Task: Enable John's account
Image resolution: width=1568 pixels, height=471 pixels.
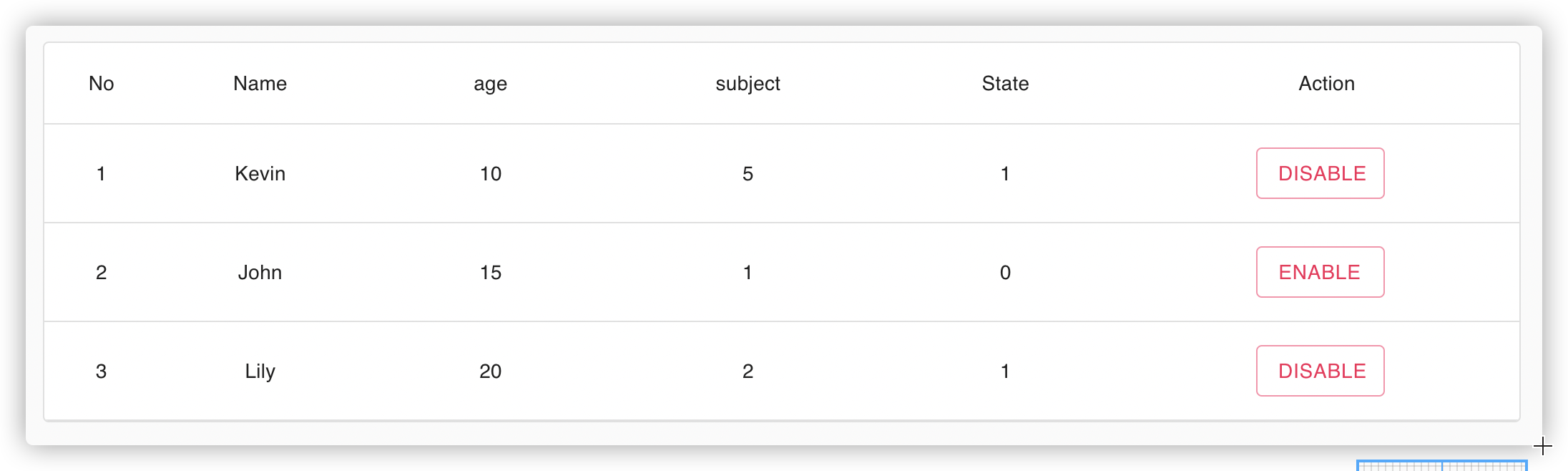Action: [1319, 272]
